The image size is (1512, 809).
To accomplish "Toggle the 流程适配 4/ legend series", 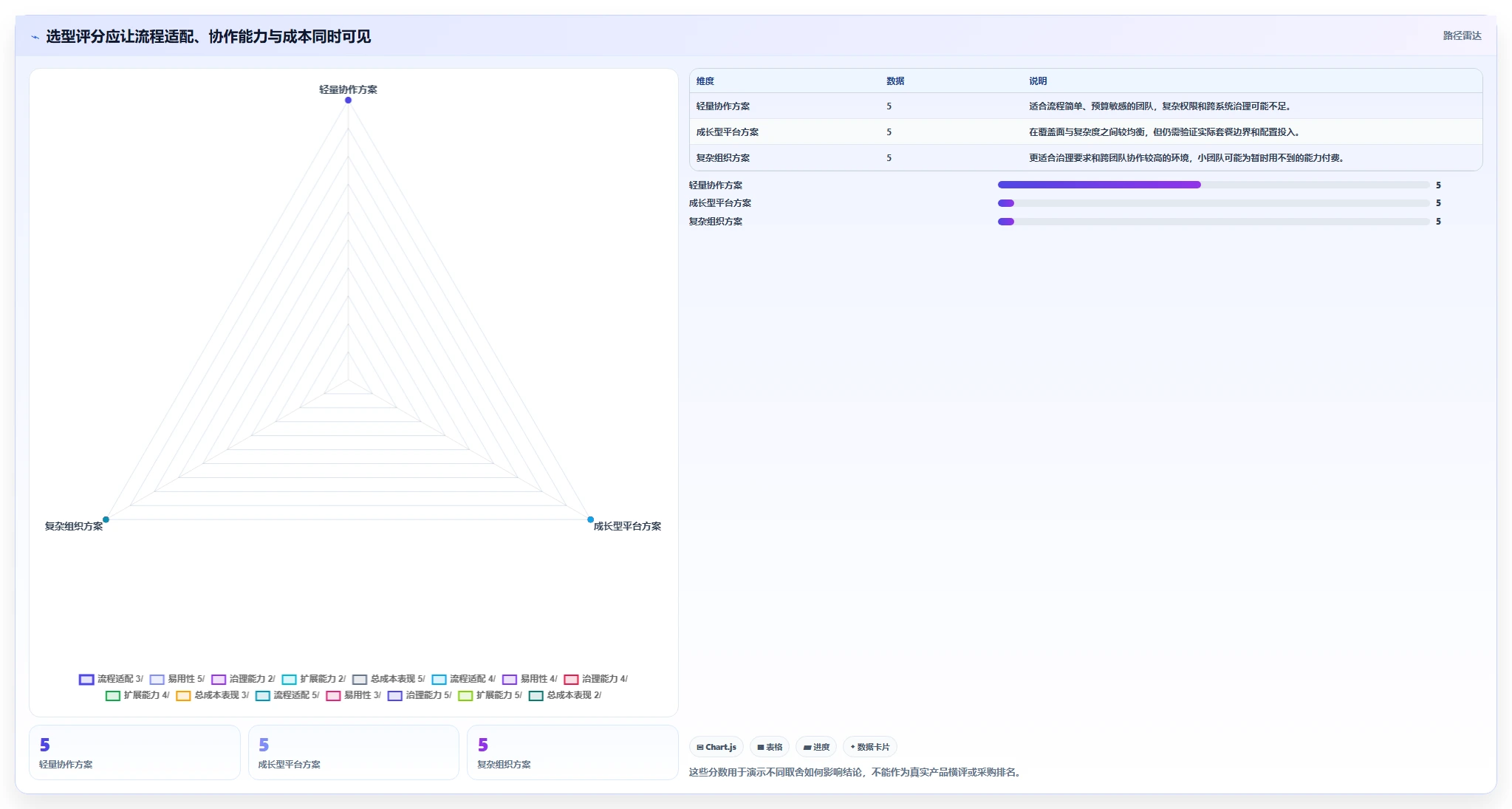I will pyautogui.click(x=464, y=679).
